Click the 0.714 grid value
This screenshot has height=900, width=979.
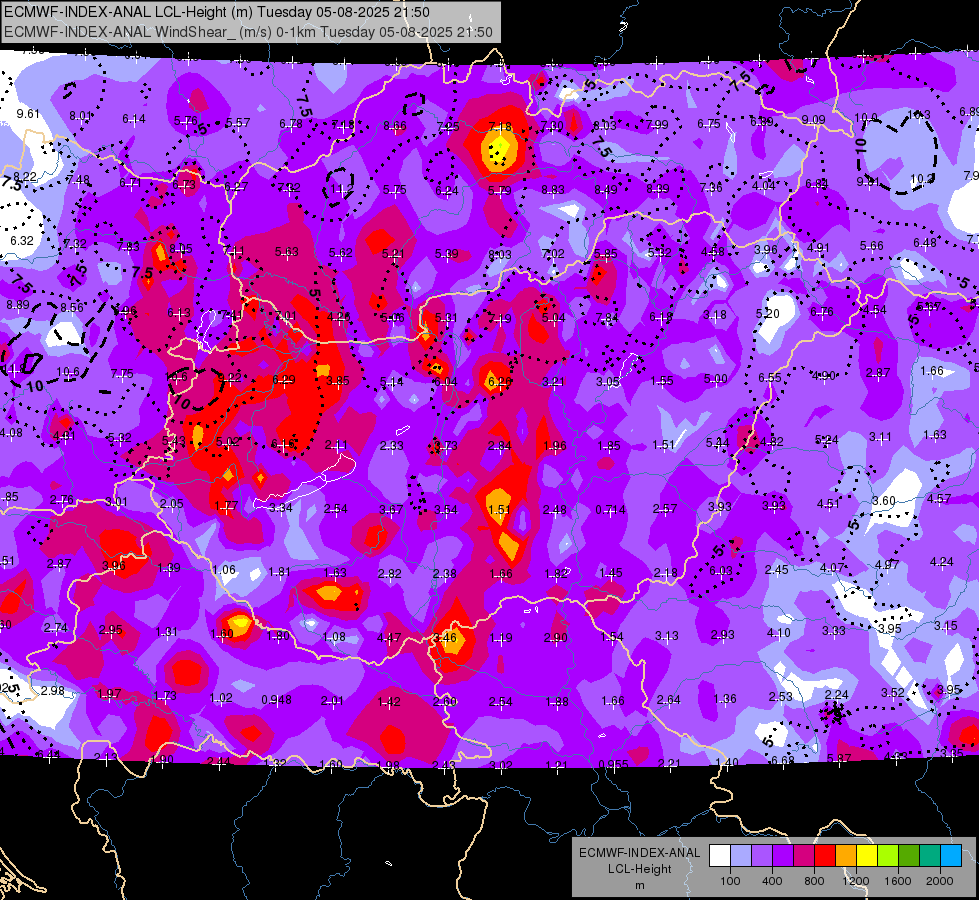point(610,510)
